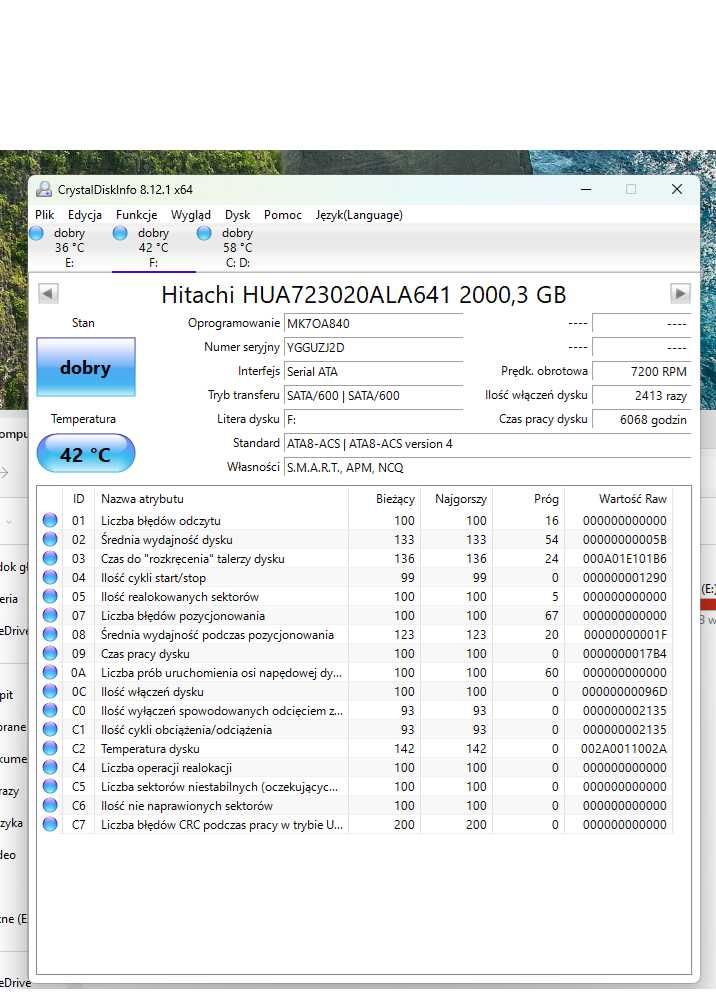Click the status orb of attribute 01
Screen dimensions: 716x995
[50, 520]
